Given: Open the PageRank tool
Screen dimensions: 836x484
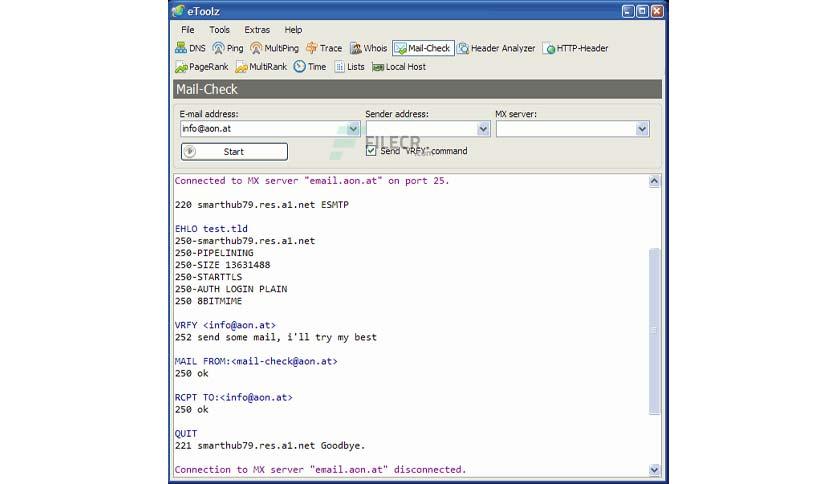Looking at the screenshot, I should click(202, 67).
